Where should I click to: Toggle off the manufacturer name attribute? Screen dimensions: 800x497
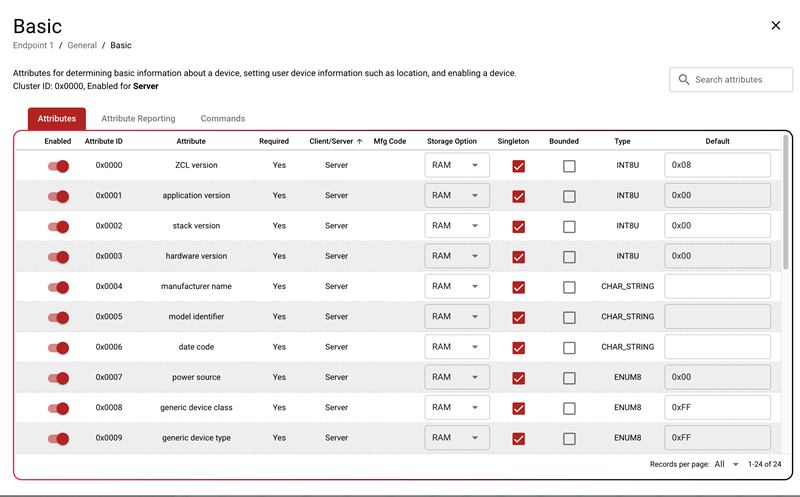[x=58, y=287]
